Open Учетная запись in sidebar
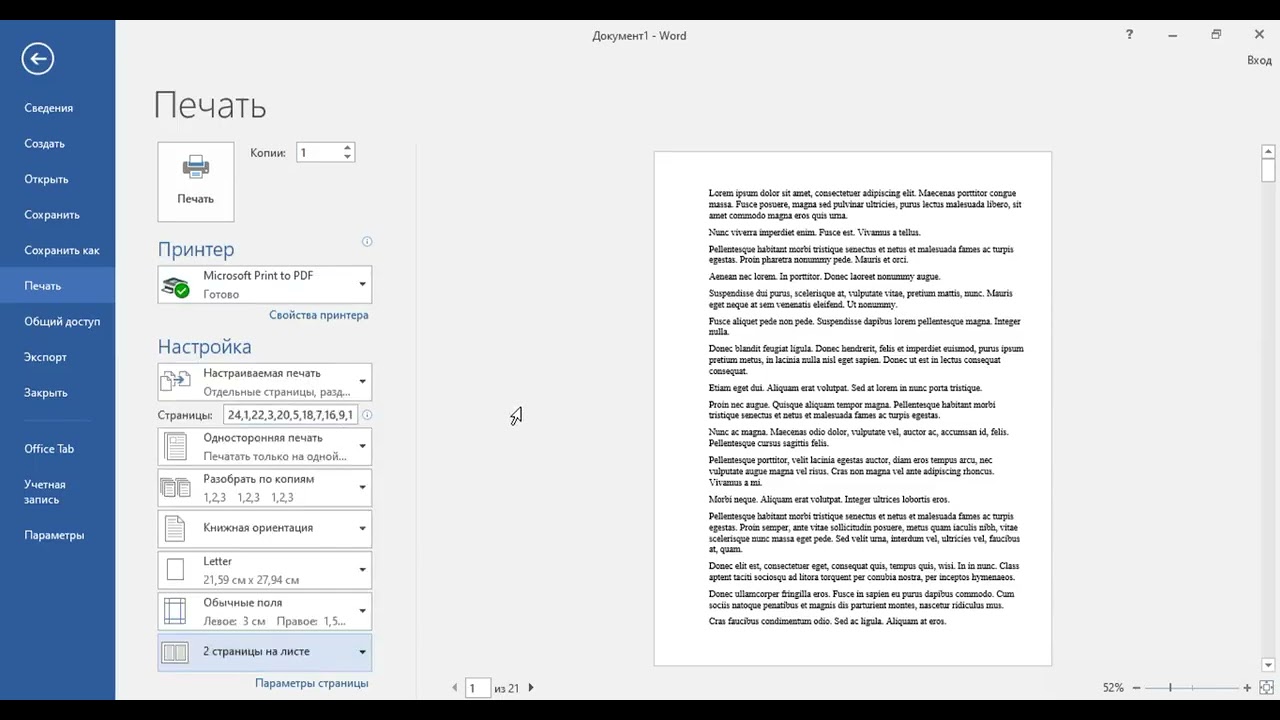 tap(57, 492)
